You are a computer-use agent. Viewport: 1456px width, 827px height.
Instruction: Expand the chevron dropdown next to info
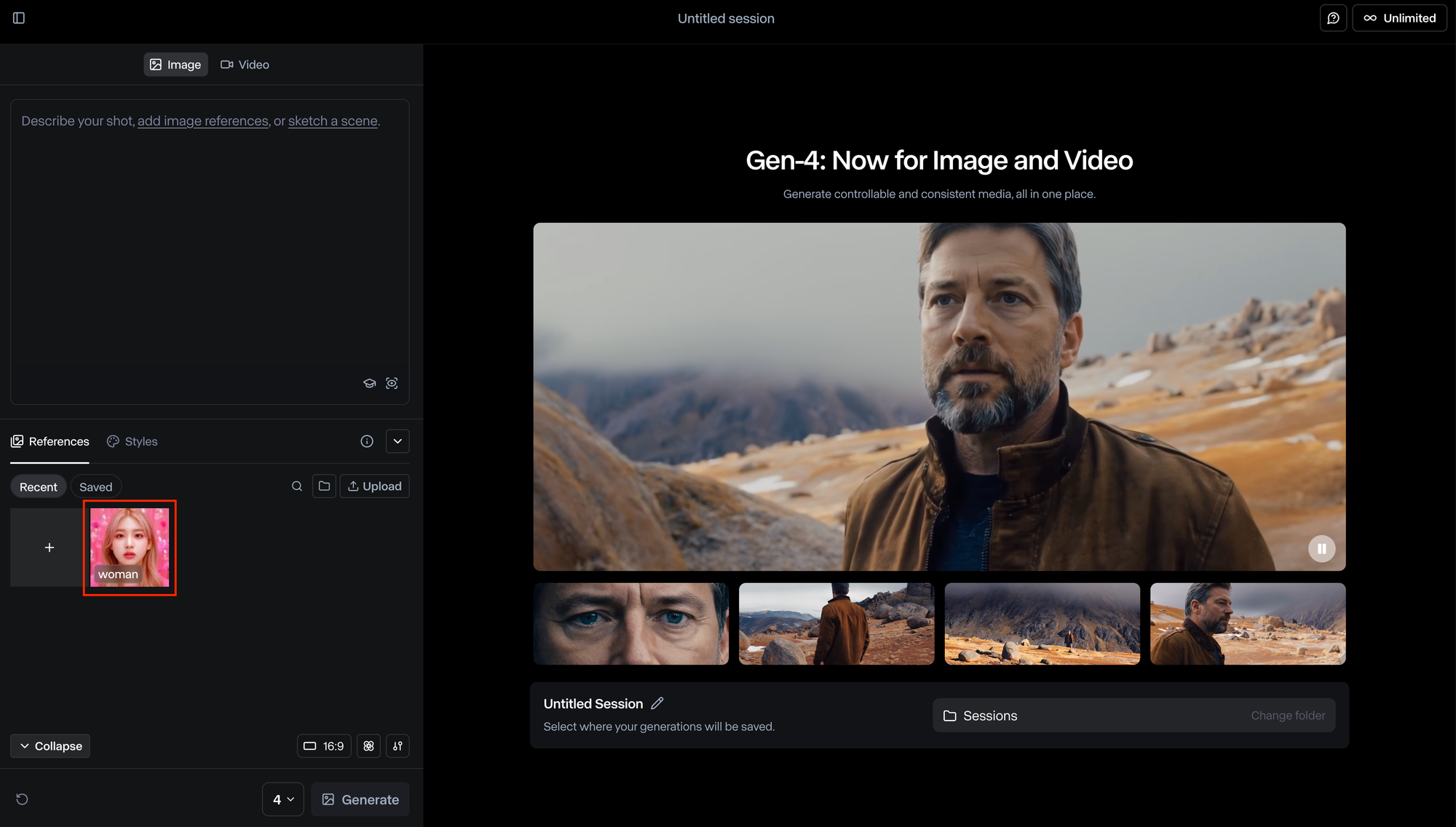[397, 441]
